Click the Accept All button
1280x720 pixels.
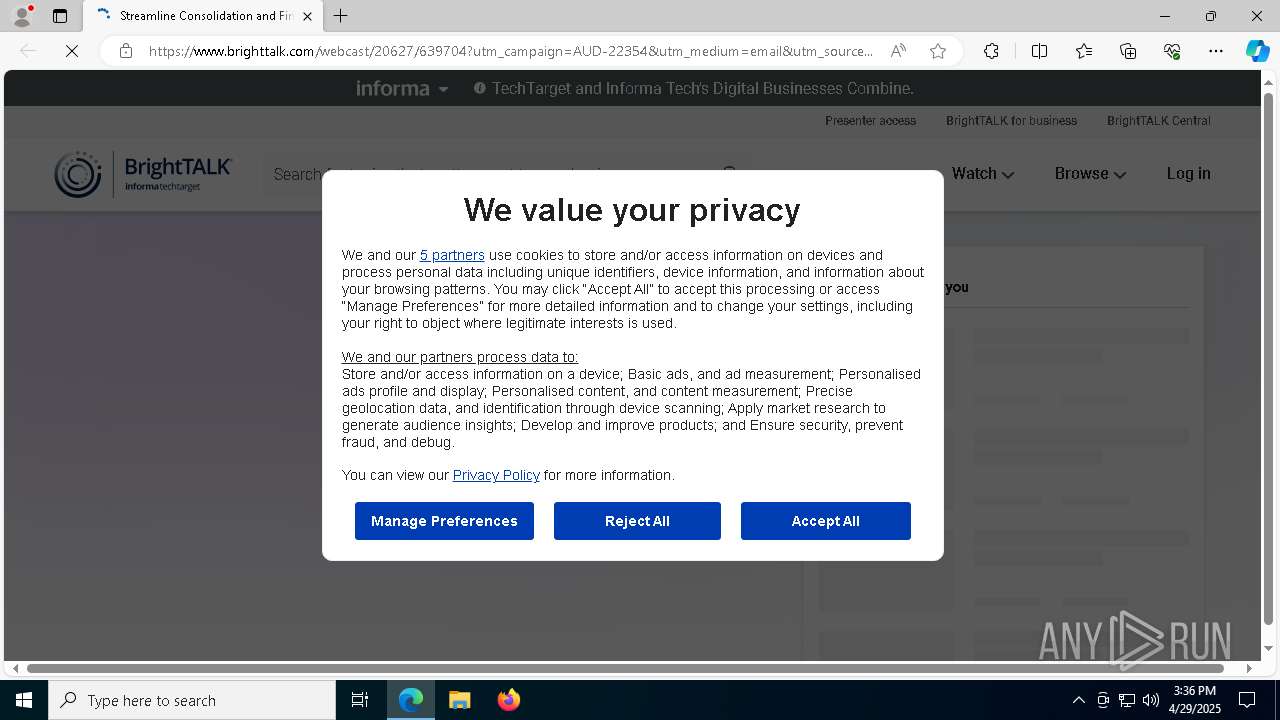(825, 521)
